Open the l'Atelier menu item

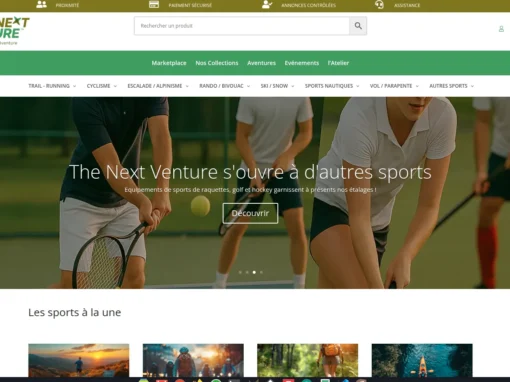[x=338, y=63]
